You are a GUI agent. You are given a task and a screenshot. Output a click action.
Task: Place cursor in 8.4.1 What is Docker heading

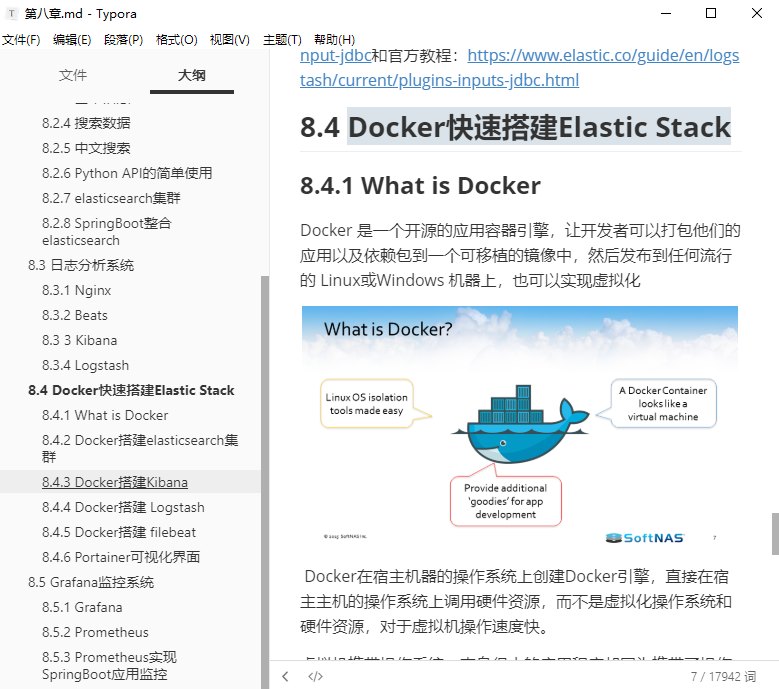(x=420, y=185)
